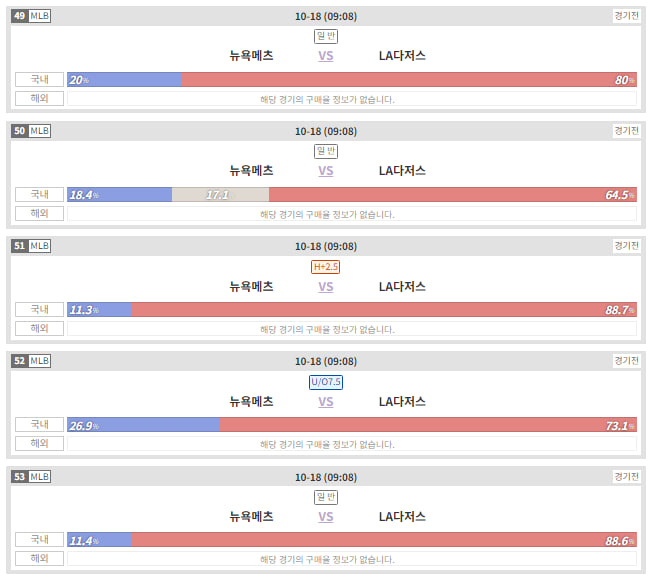
Task: Open the VS link of match 52
Action: [326, 402]
